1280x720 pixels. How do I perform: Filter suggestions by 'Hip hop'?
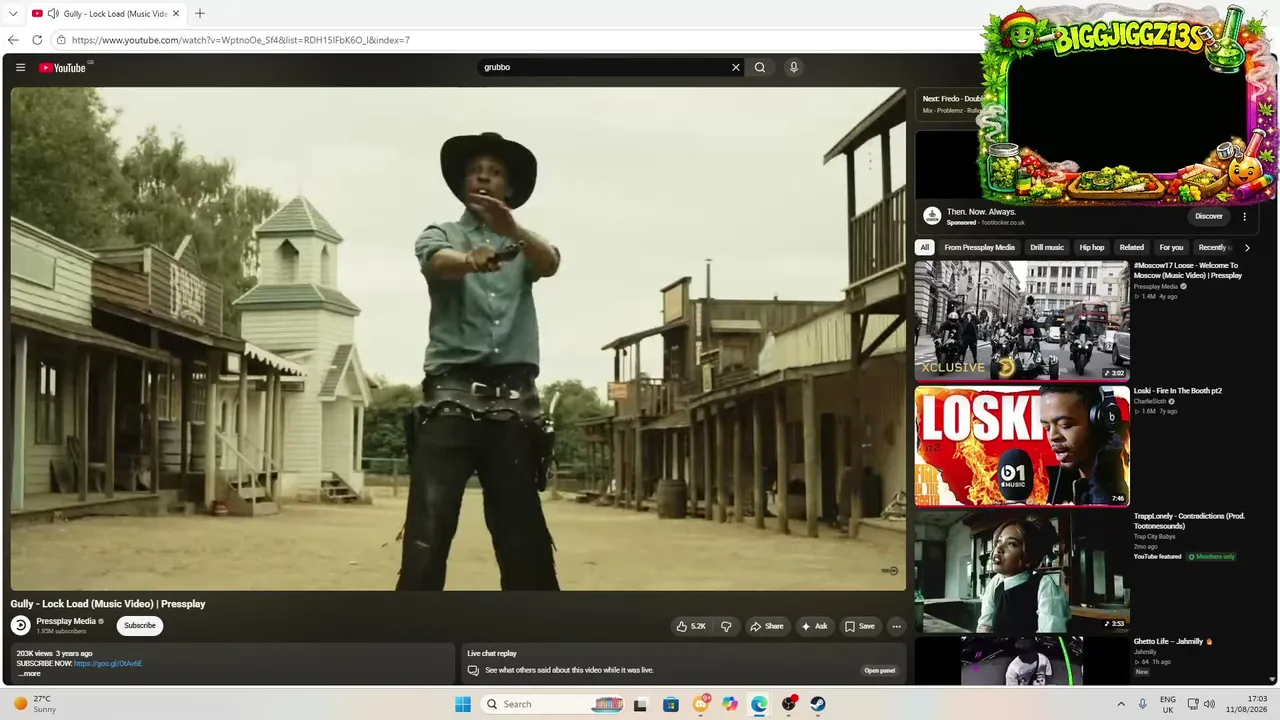[1092, 247]
